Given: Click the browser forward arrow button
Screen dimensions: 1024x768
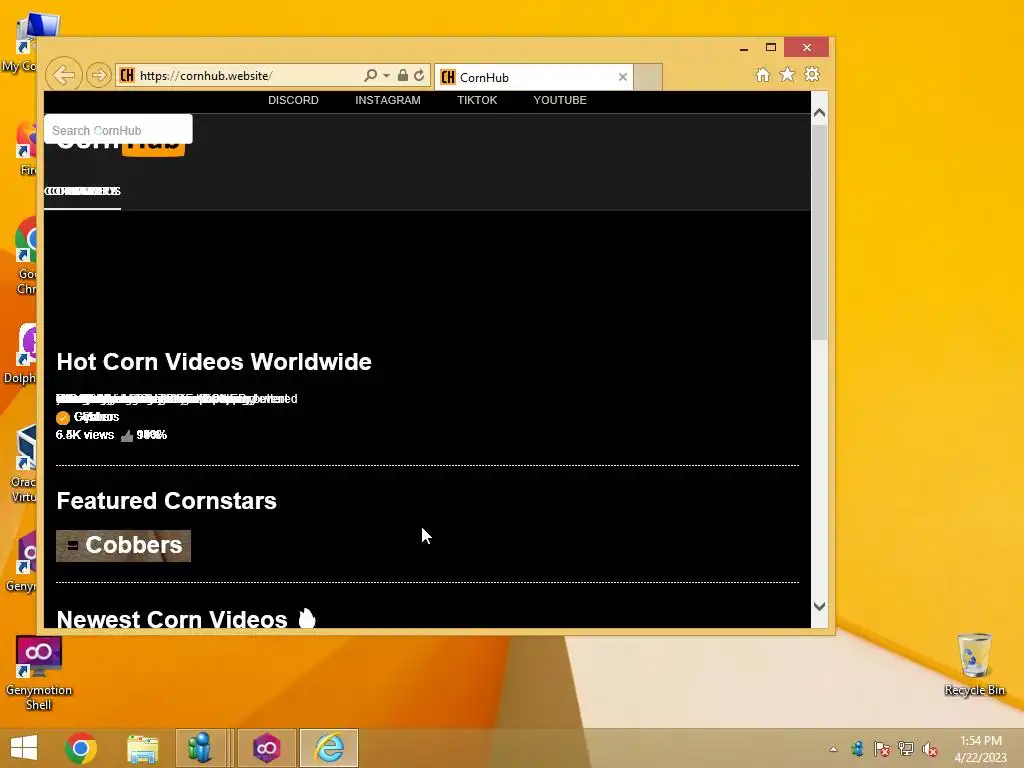Looking at the screenshot, I should [99, 75].
